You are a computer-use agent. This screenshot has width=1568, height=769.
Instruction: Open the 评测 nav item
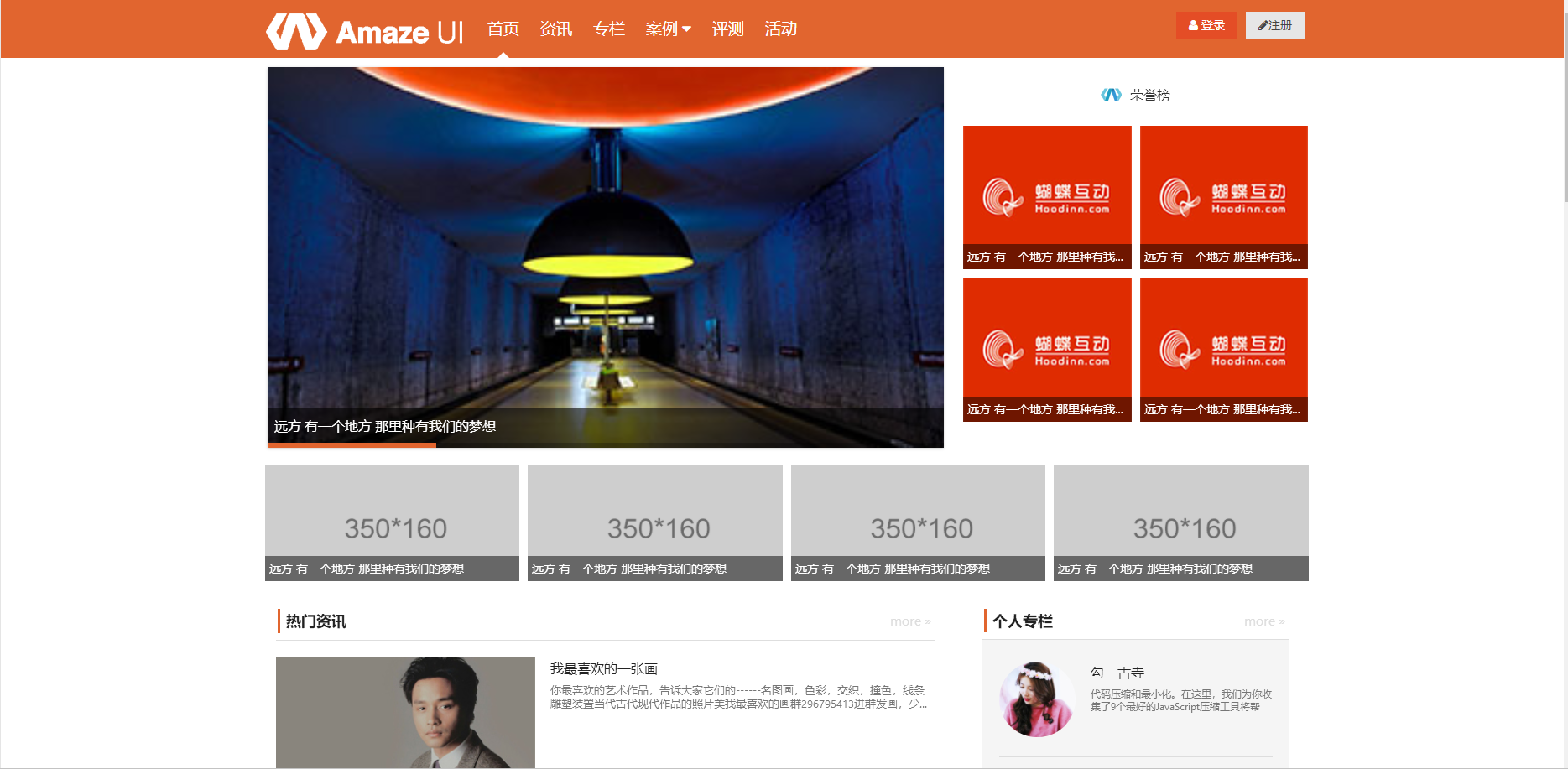727,29
